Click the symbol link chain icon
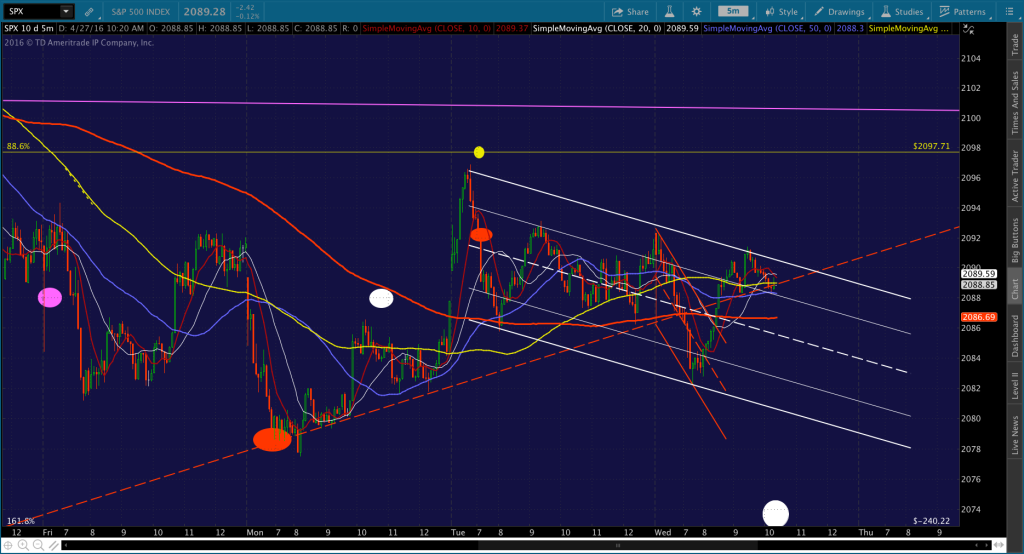This screenshot has width=1024, height=554. pos(89,12)
